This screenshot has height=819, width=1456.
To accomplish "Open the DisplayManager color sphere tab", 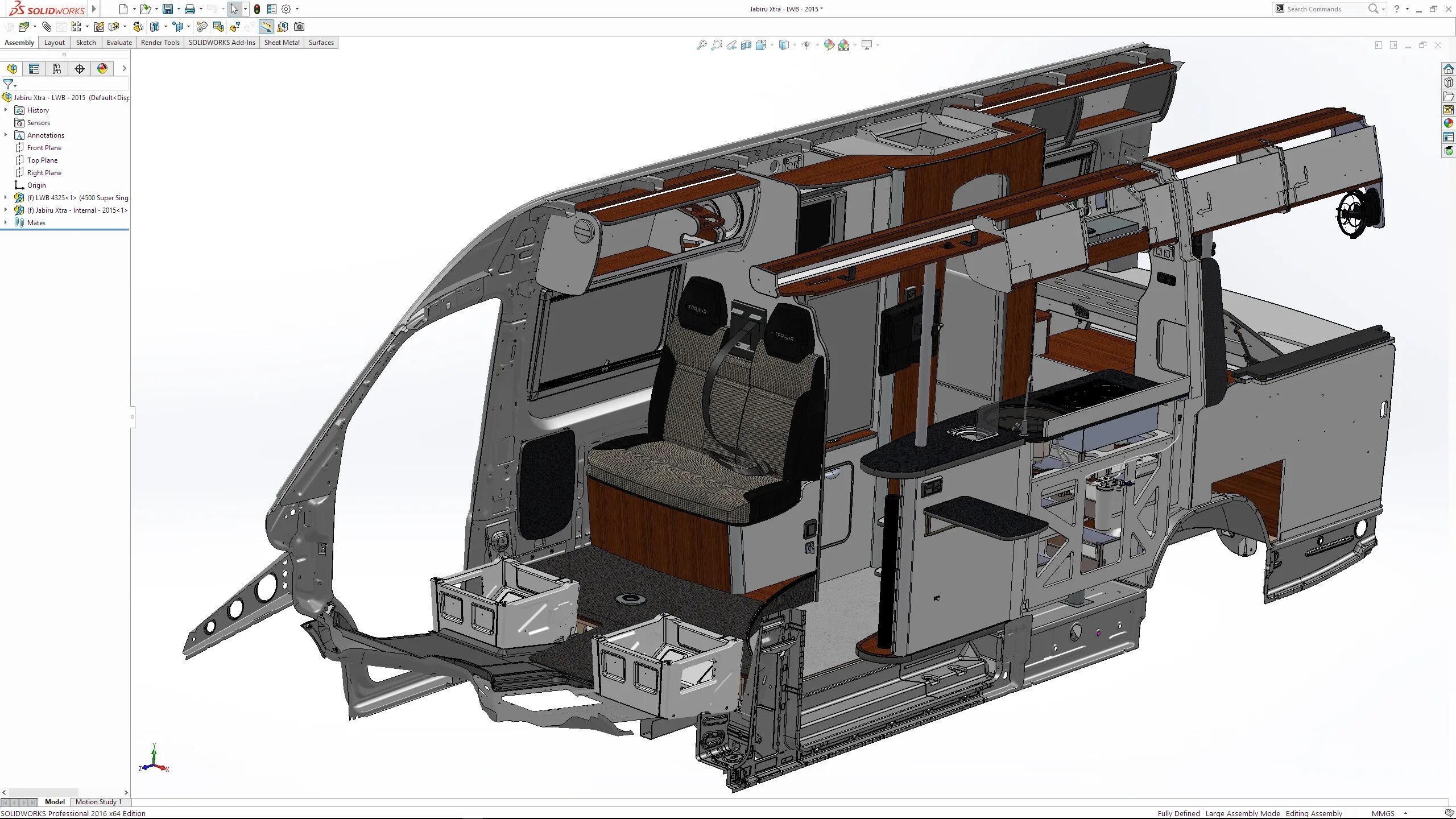I will pyautogui.click(x=102, y=69).
